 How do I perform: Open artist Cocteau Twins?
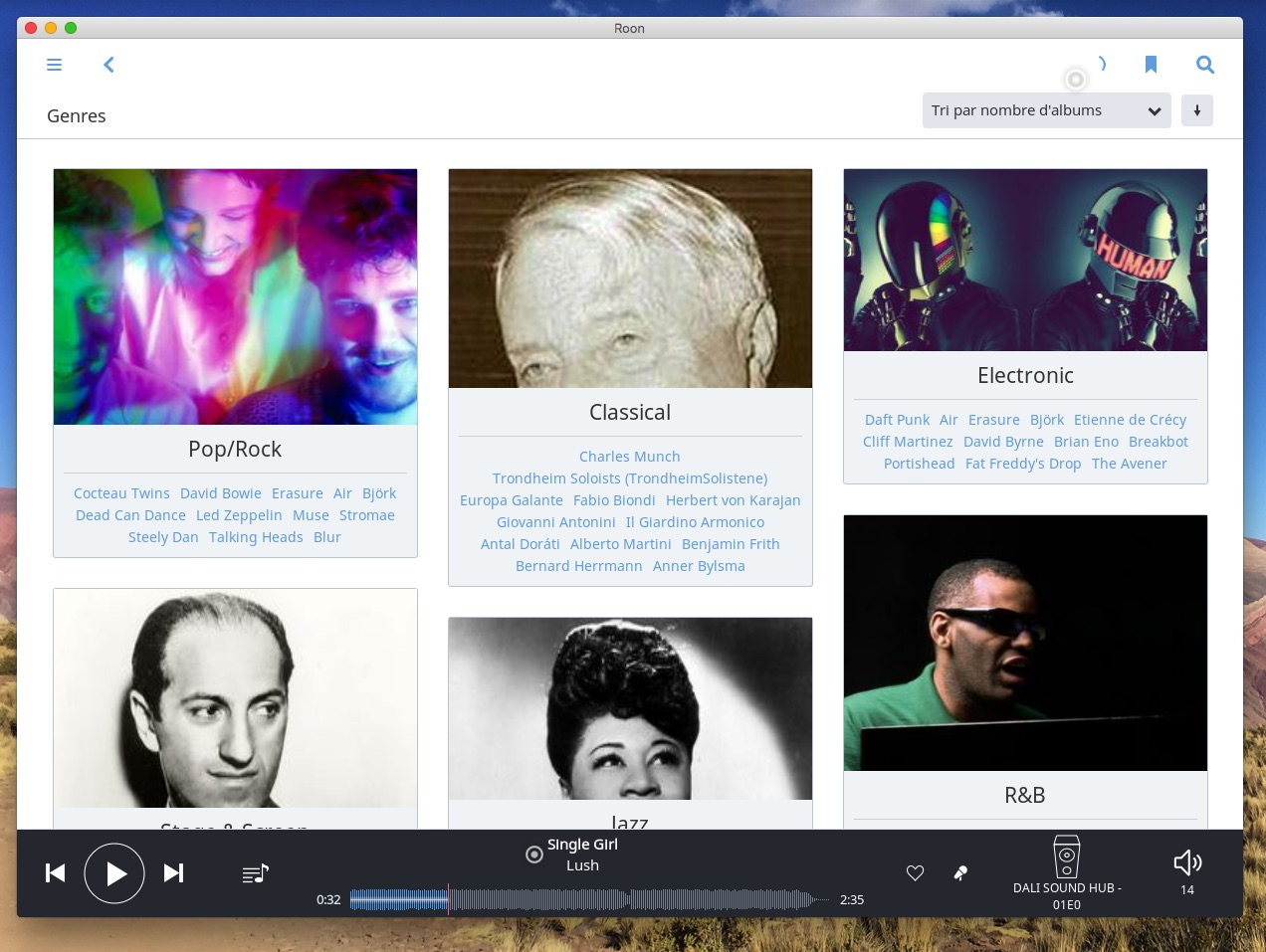121,493
